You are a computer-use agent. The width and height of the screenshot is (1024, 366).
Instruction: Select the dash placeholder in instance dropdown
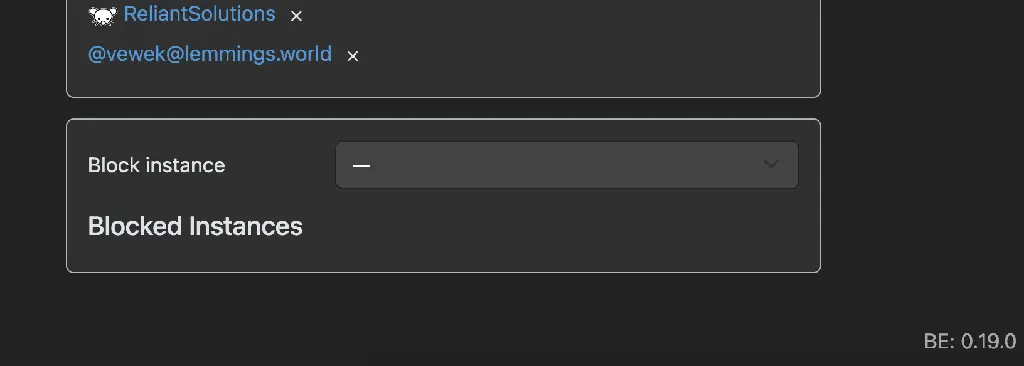(x=361, y=165)
